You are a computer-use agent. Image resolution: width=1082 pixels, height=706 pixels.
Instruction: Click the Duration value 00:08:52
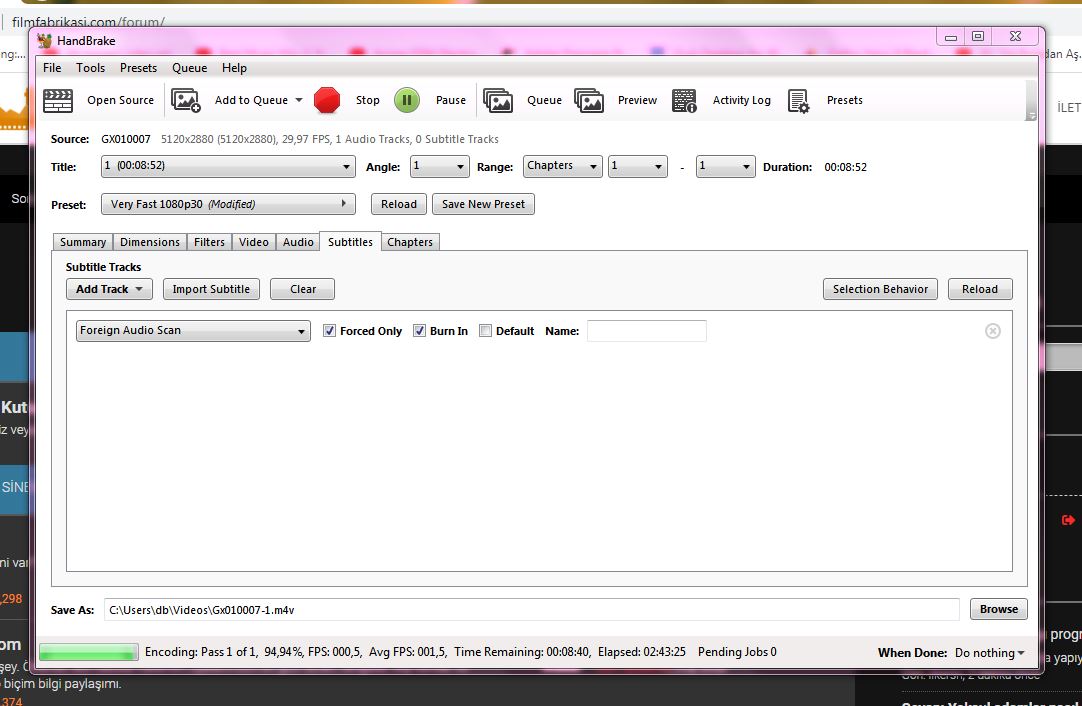[845, 167]
